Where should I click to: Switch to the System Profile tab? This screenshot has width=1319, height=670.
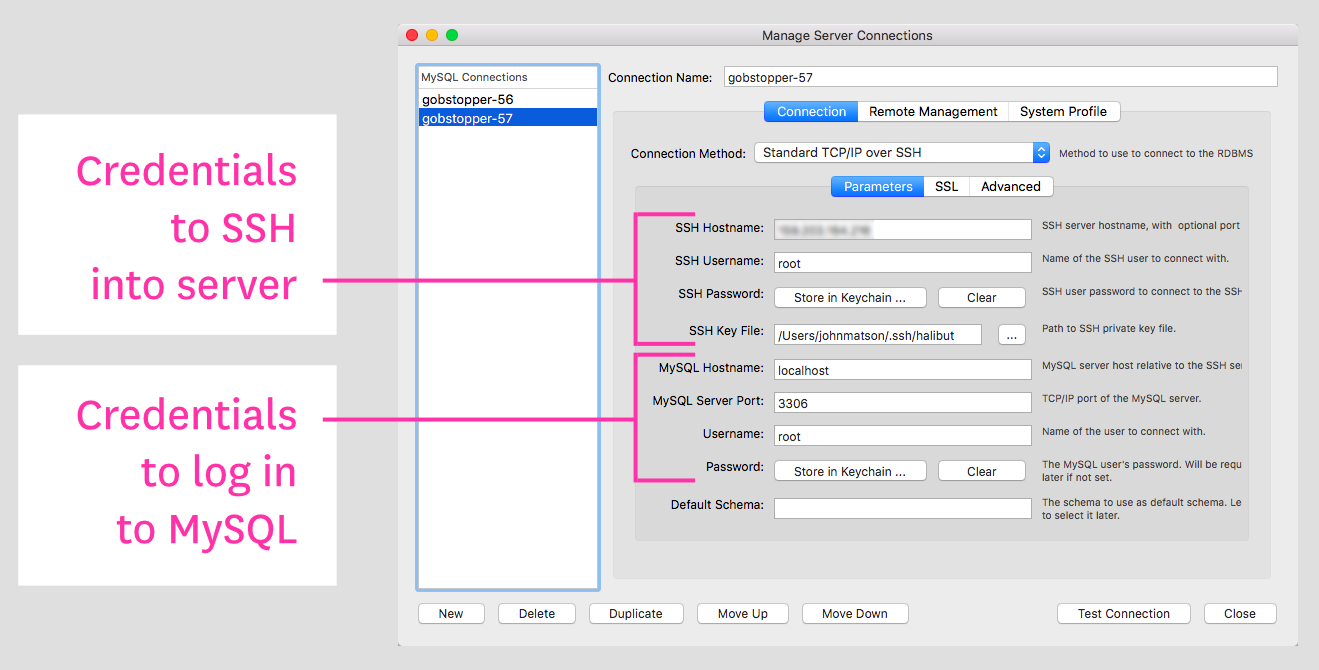pyautogui.click(x=1062, y=112)
